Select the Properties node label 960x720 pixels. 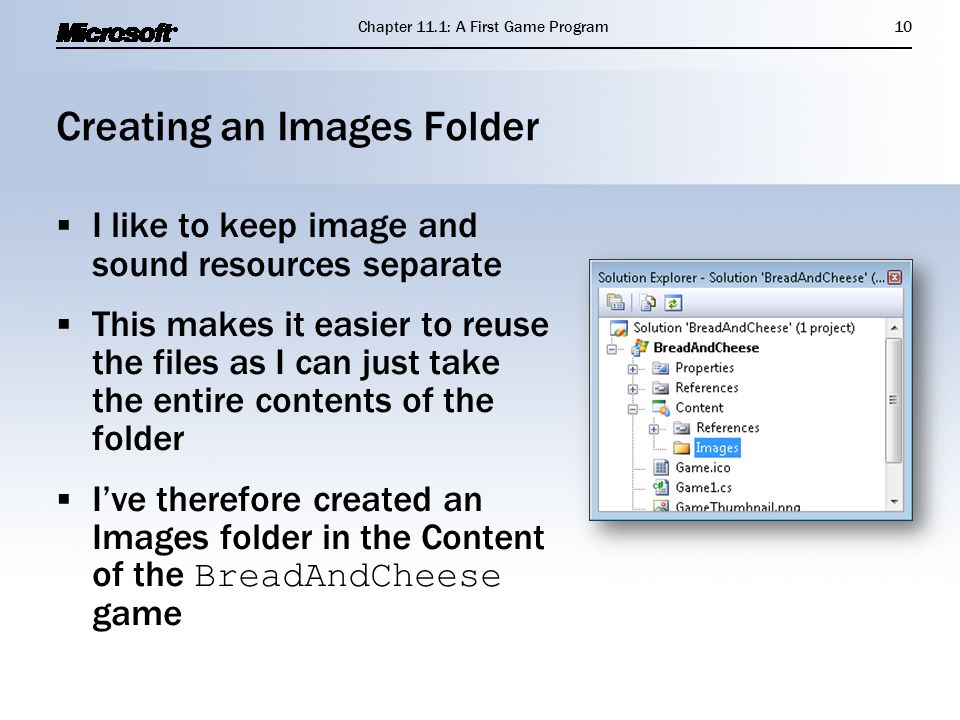point(704,368)
